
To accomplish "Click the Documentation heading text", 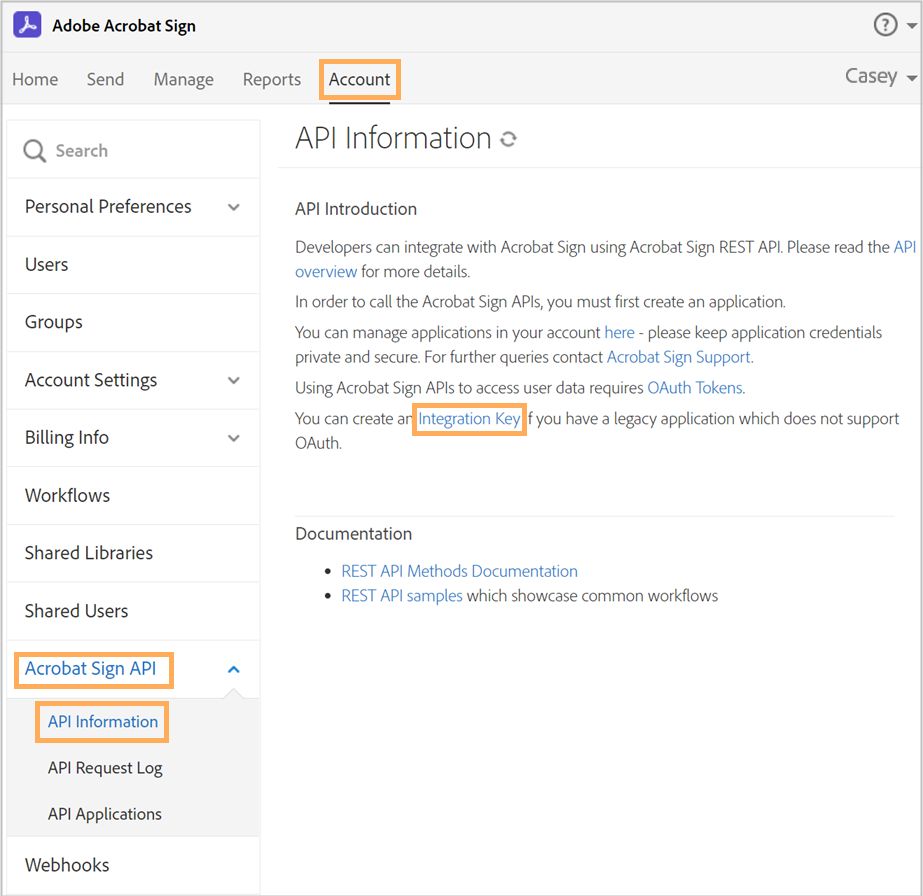I will (353, 533).
